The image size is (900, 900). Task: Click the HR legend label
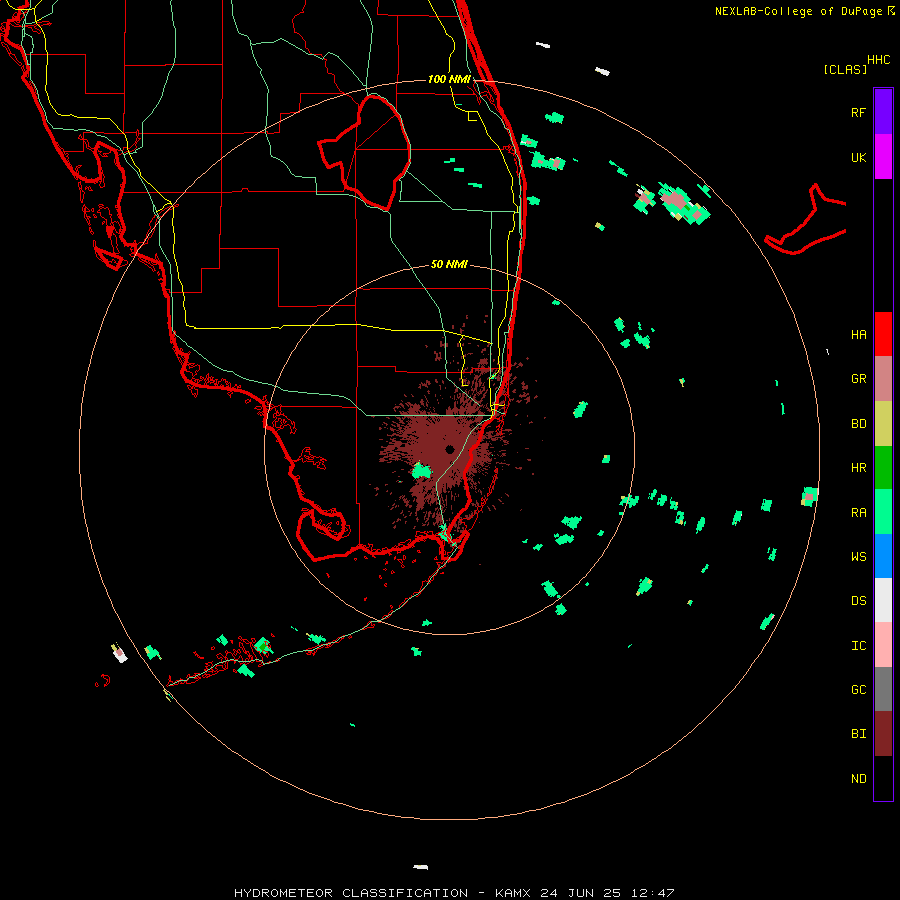pyautogui.click(x=858, y=468)
